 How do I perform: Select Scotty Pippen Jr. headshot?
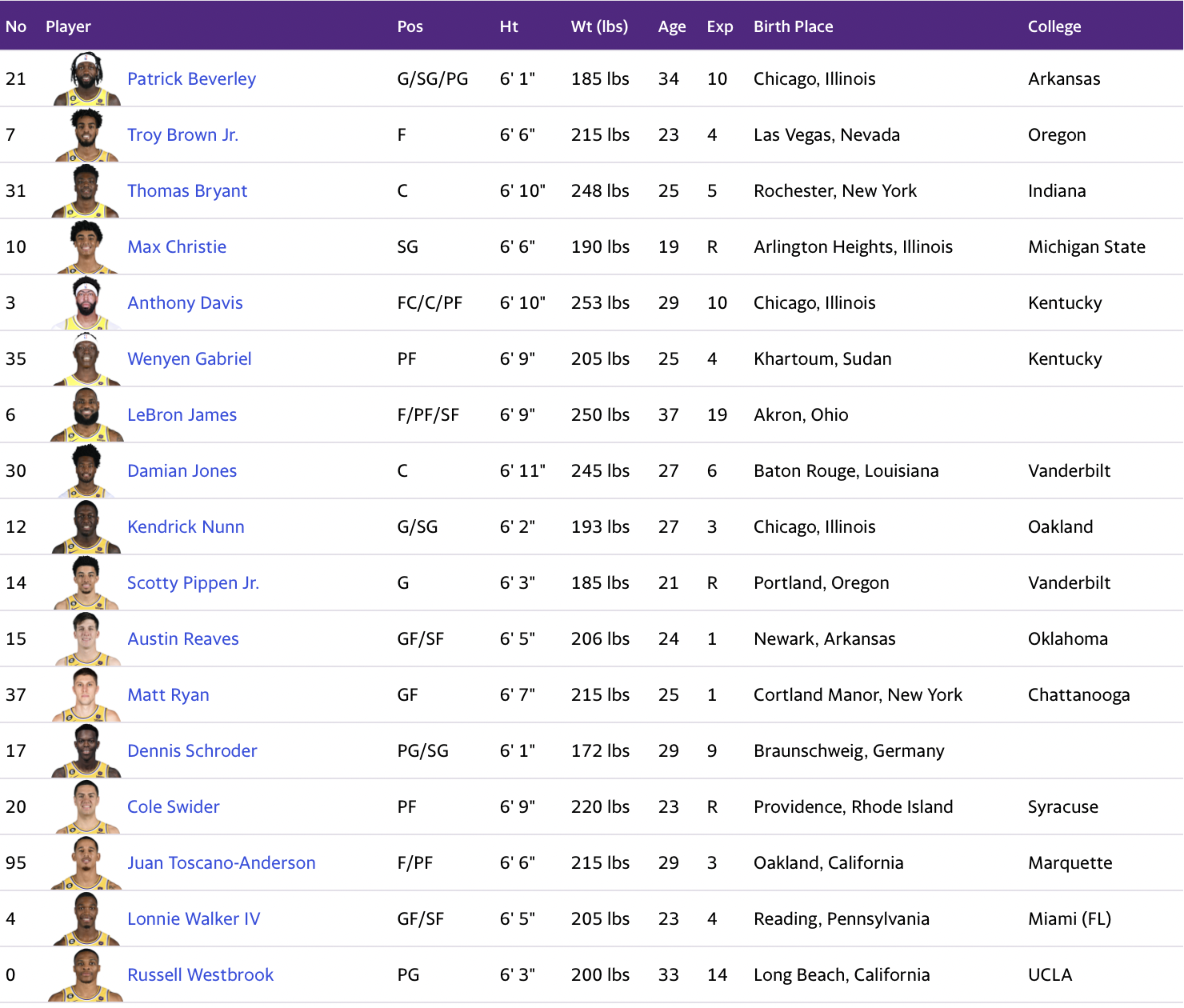pos(86,582)
